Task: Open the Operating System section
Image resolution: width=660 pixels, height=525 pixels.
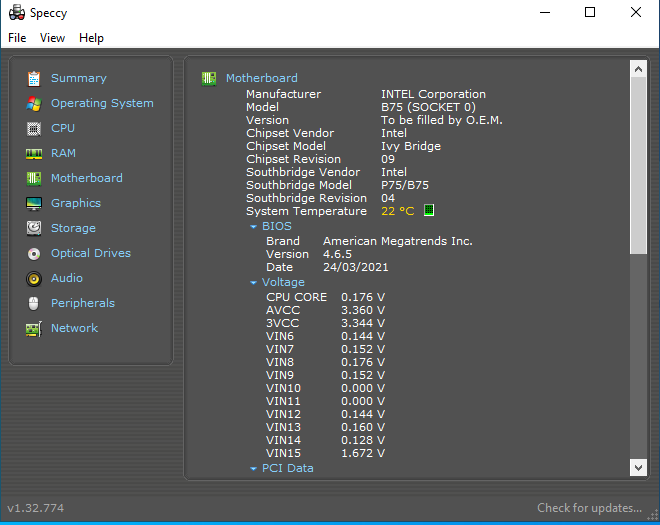Action: pos(102,103)
